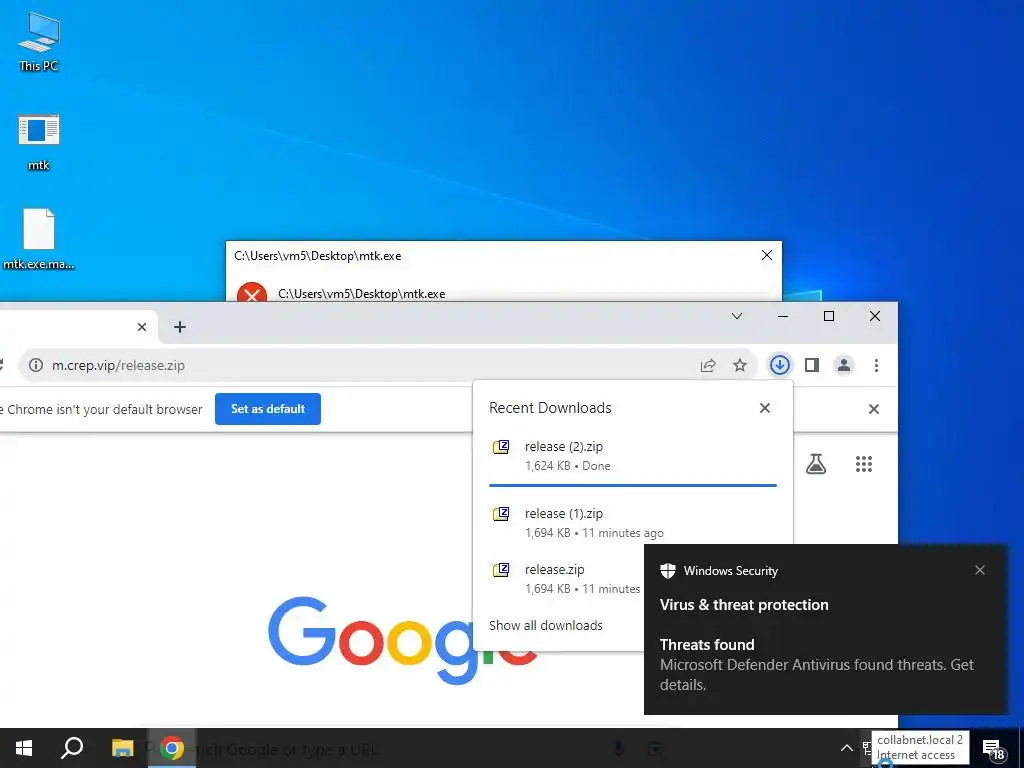Show hidden system tray icons
1024x768 pixels.
coord(846,748)
